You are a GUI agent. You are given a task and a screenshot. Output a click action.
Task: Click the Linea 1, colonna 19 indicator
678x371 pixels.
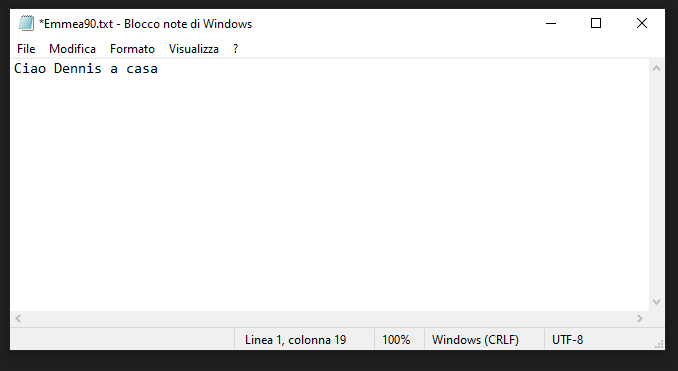pos(296,340)
